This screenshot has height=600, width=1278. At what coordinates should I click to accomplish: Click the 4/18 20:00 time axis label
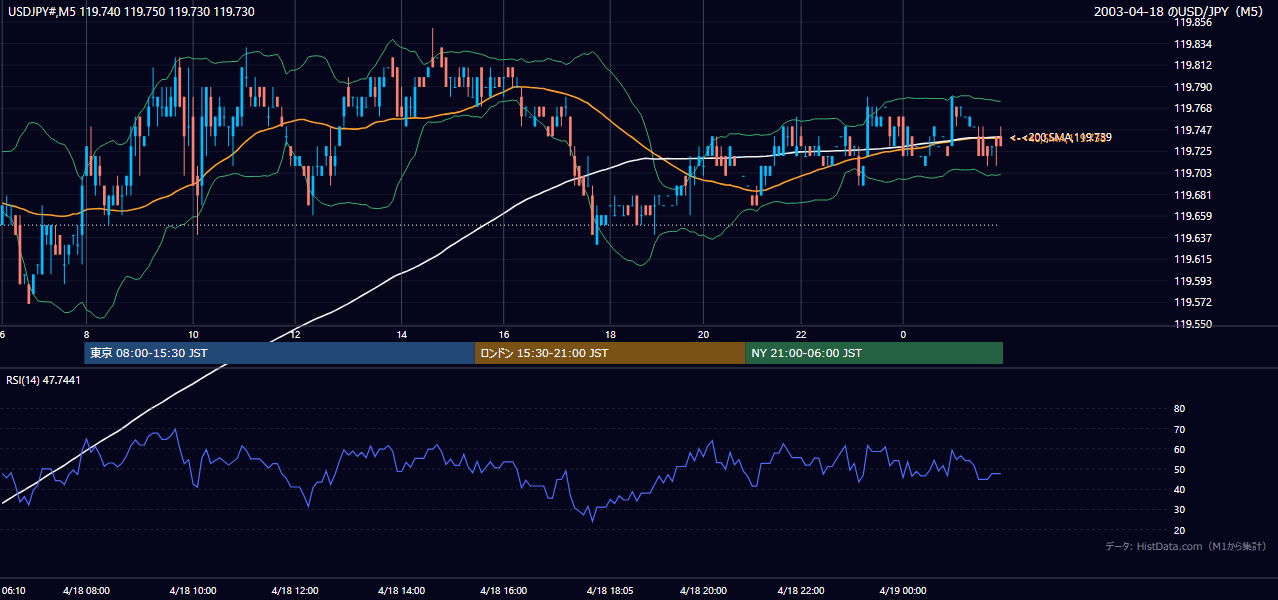click(703, 590)
